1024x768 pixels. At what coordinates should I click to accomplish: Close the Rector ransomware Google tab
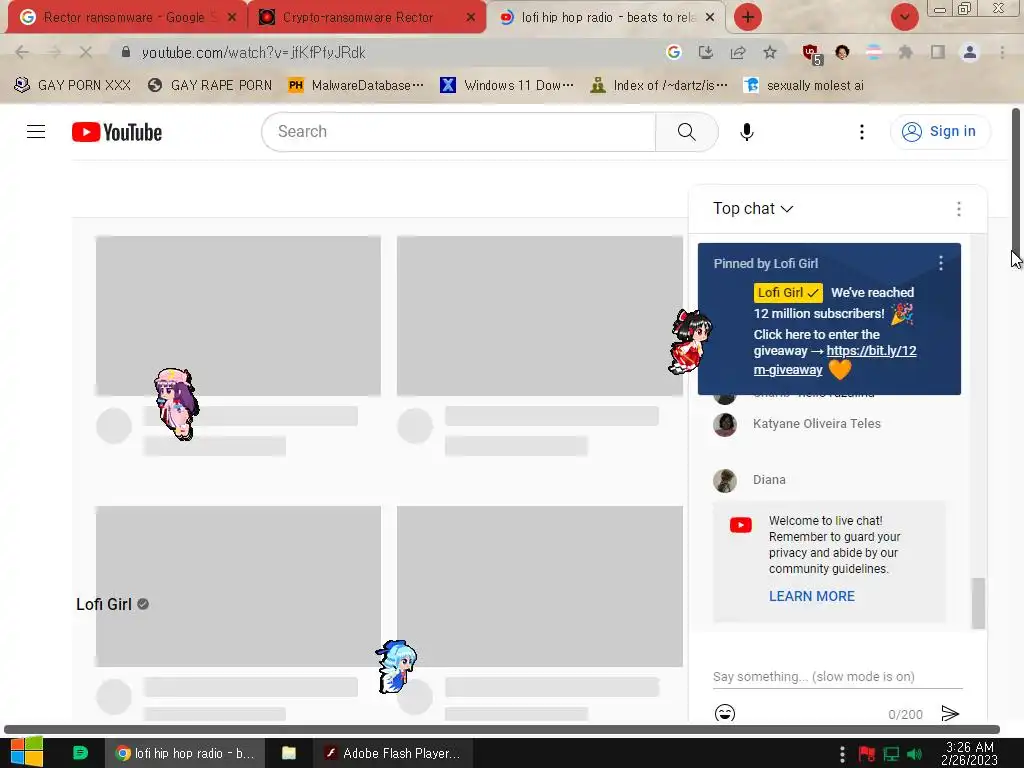(232, 18)
